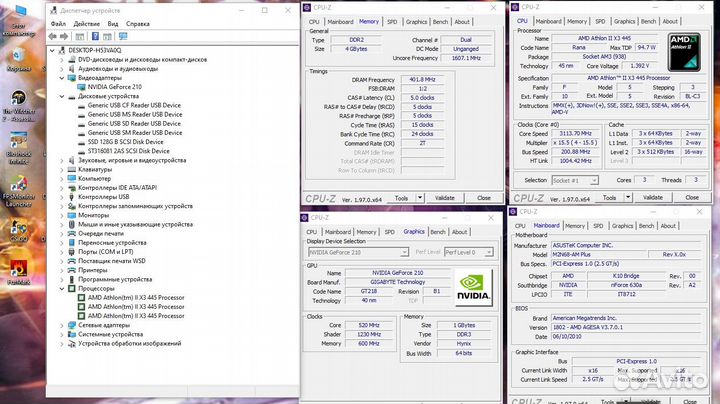Screen dimensions: 720x404
Task: Switch to About tab in CPU-Z Mainboard window
Action: point(668,226)
